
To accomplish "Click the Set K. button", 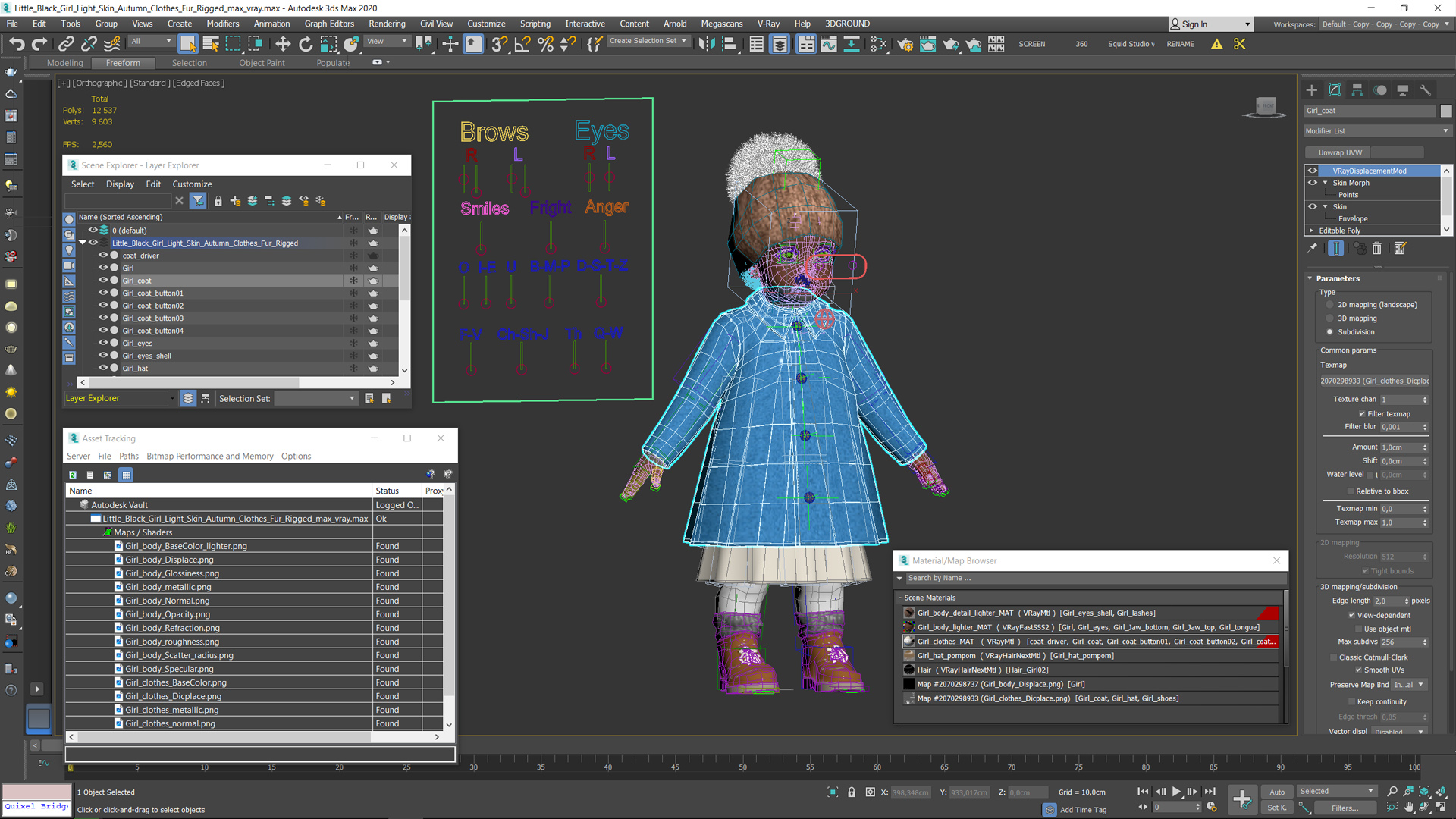I will (x=1277, y=808).
